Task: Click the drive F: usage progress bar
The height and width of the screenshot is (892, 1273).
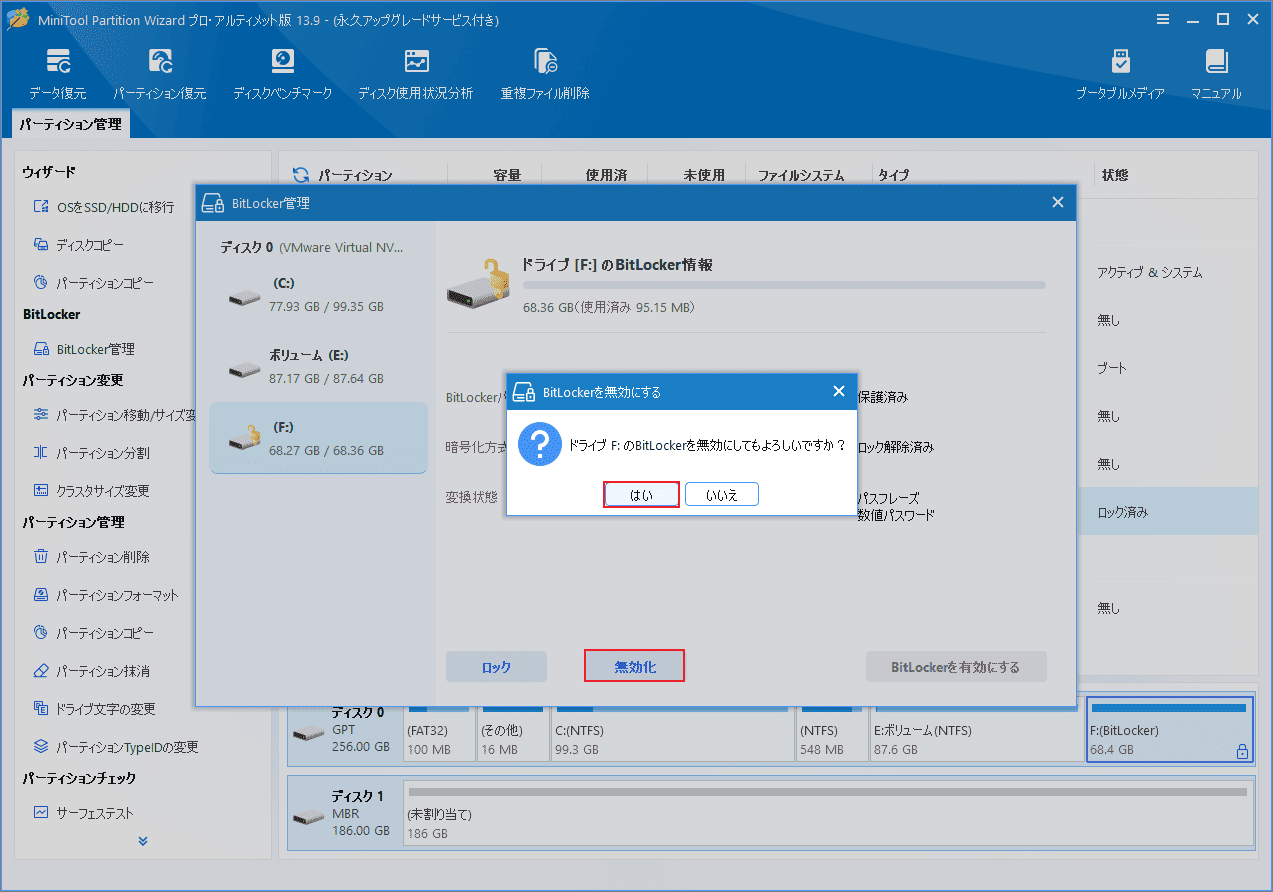Action: point(784,285)
